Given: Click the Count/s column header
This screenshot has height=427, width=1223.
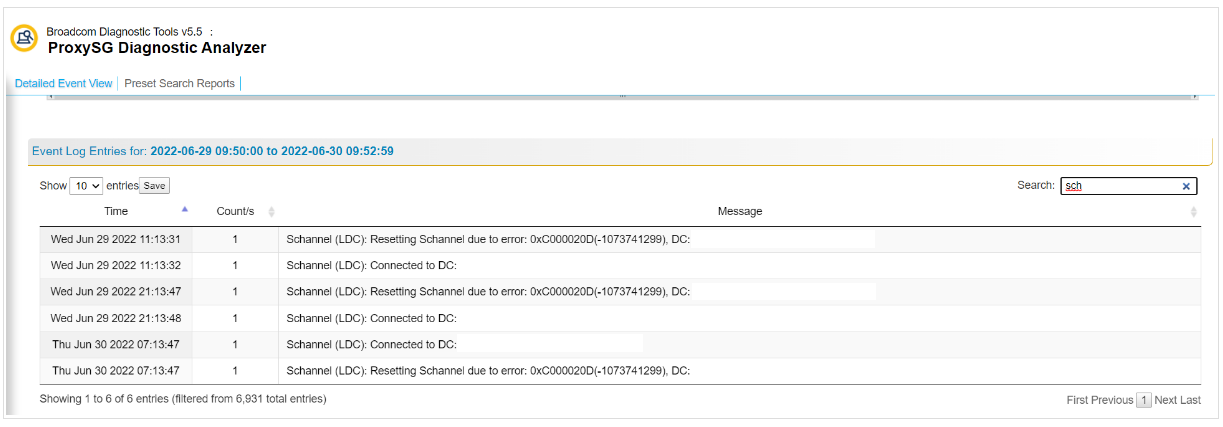Looking at the screenshot, I should pyautogui.click(x=235, y=212).
